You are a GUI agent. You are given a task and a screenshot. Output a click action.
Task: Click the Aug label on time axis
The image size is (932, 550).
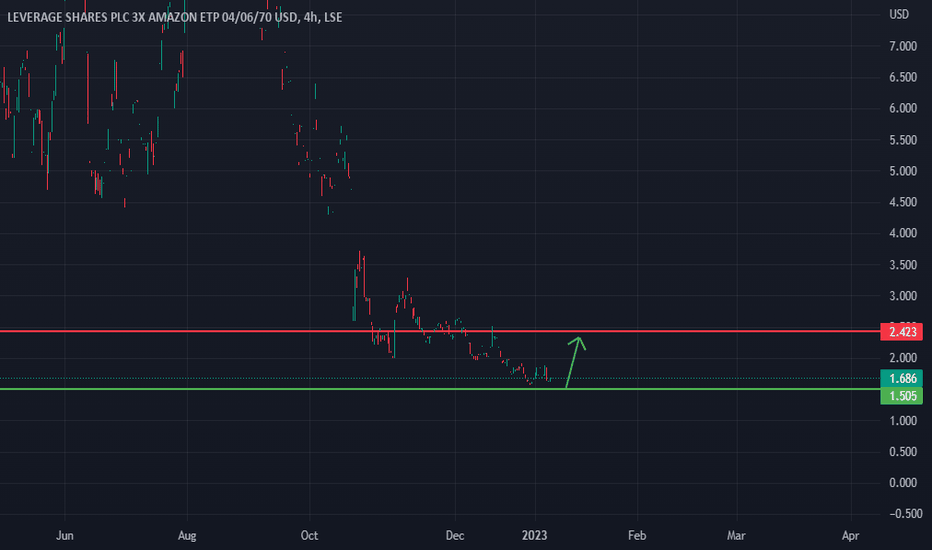pos(187,536)
